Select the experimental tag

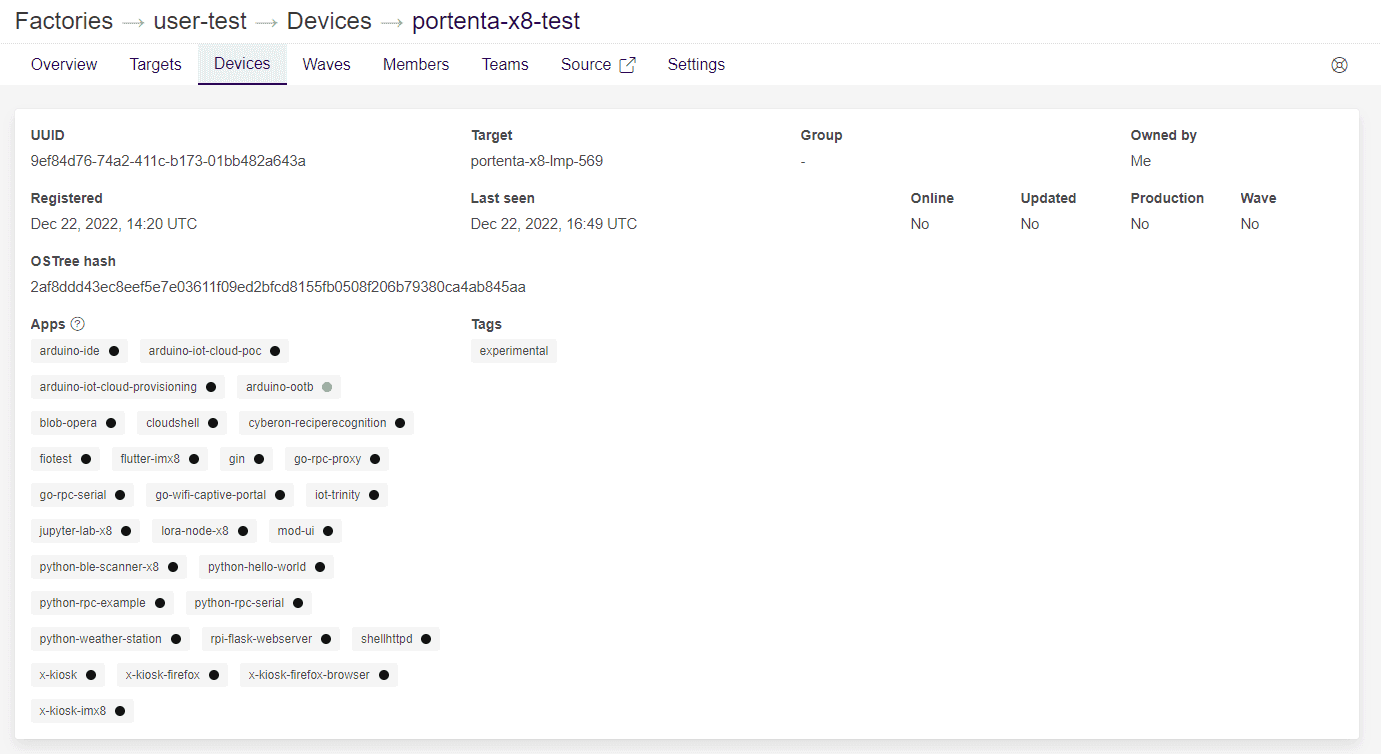click(x=514, y=351)
